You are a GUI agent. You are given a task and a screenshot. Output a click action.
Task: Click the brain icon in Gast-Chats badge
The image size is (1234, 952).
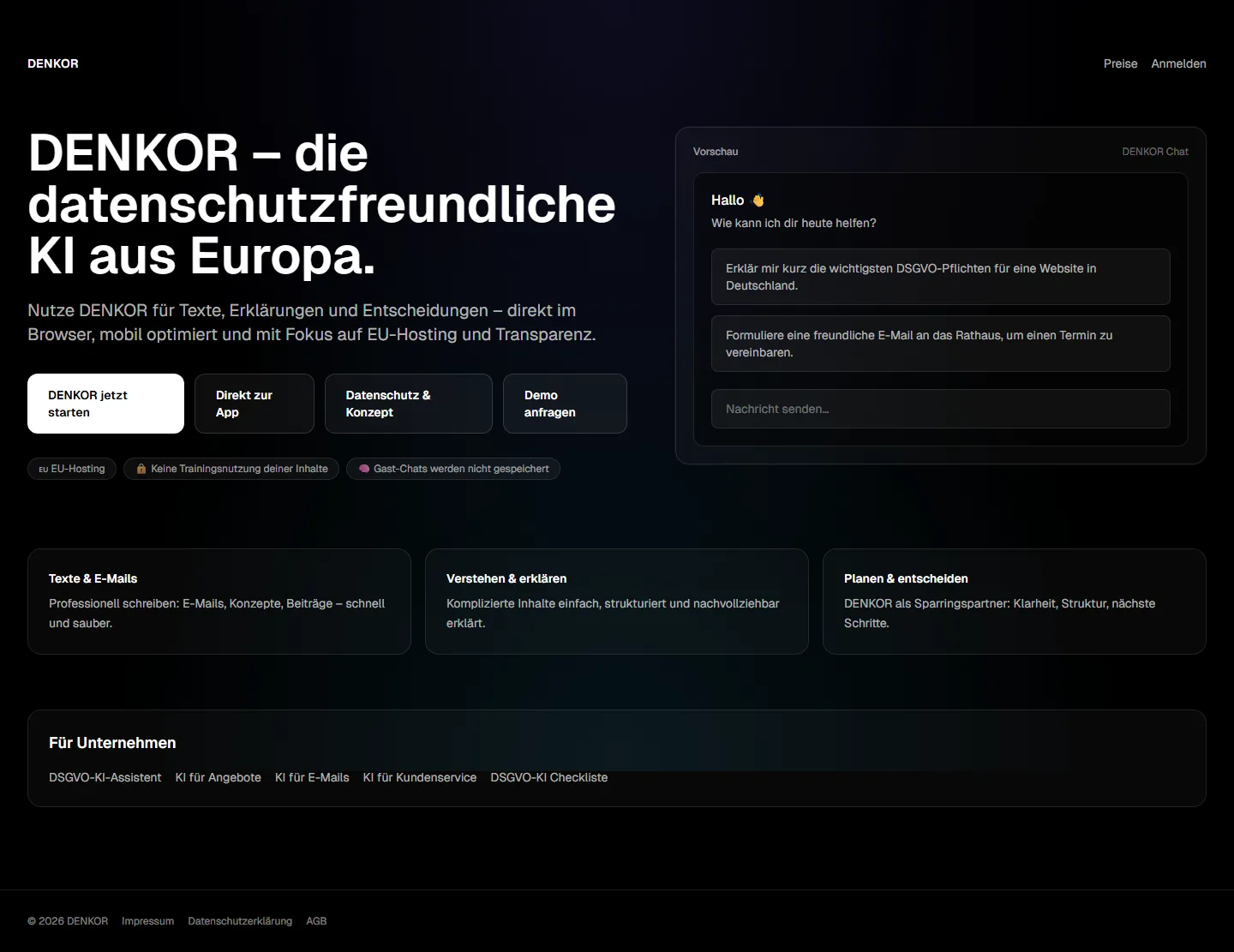(x=364, y=469)
